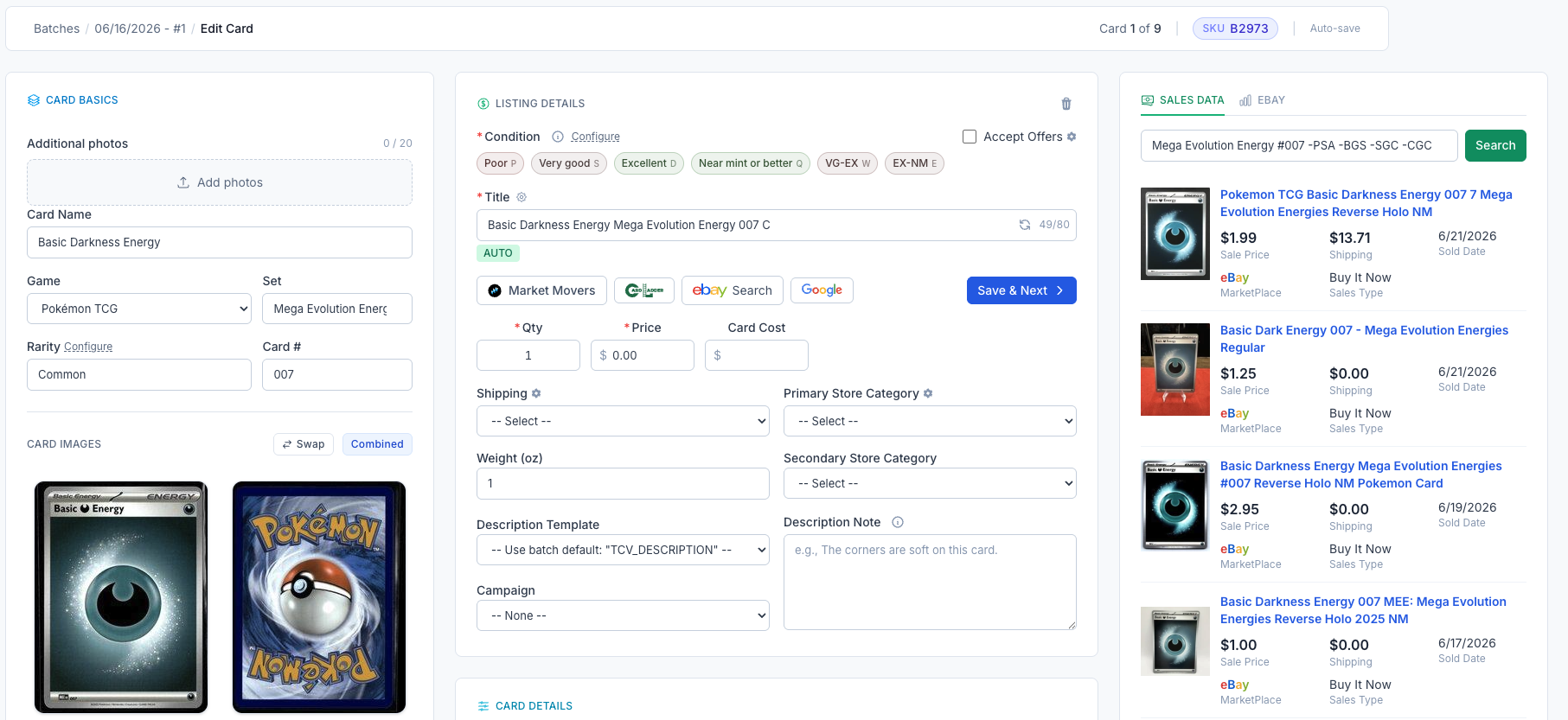This screenshot has width=1568, height=720.
Task: Enable the Accept Offers checkbox
Action: click(970, 137)
